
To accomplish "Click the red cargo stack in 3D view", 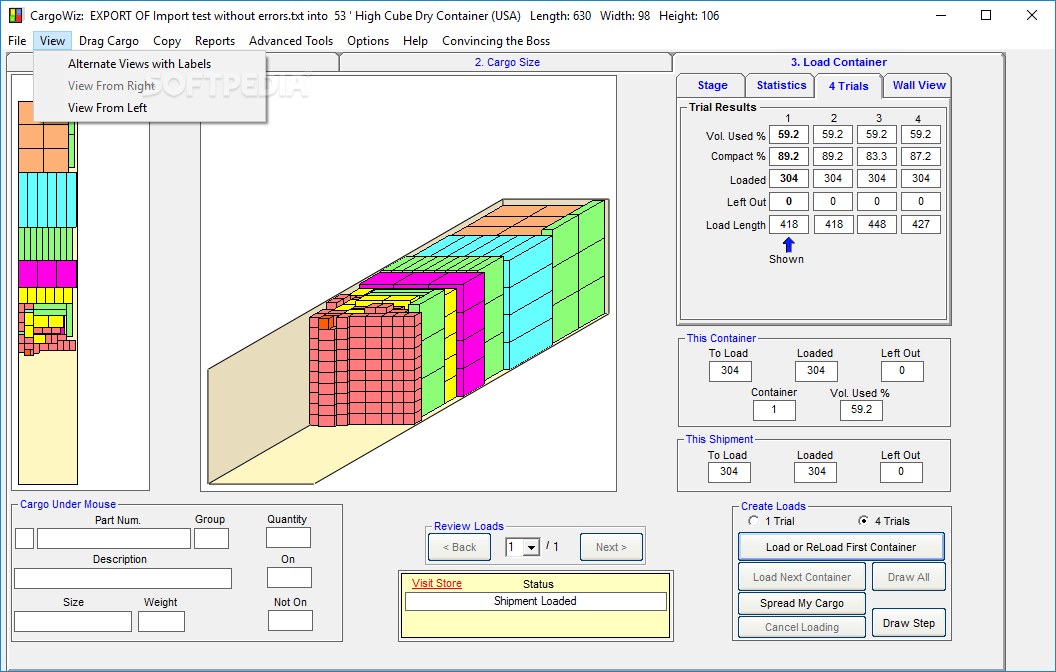I will (365, 369).
